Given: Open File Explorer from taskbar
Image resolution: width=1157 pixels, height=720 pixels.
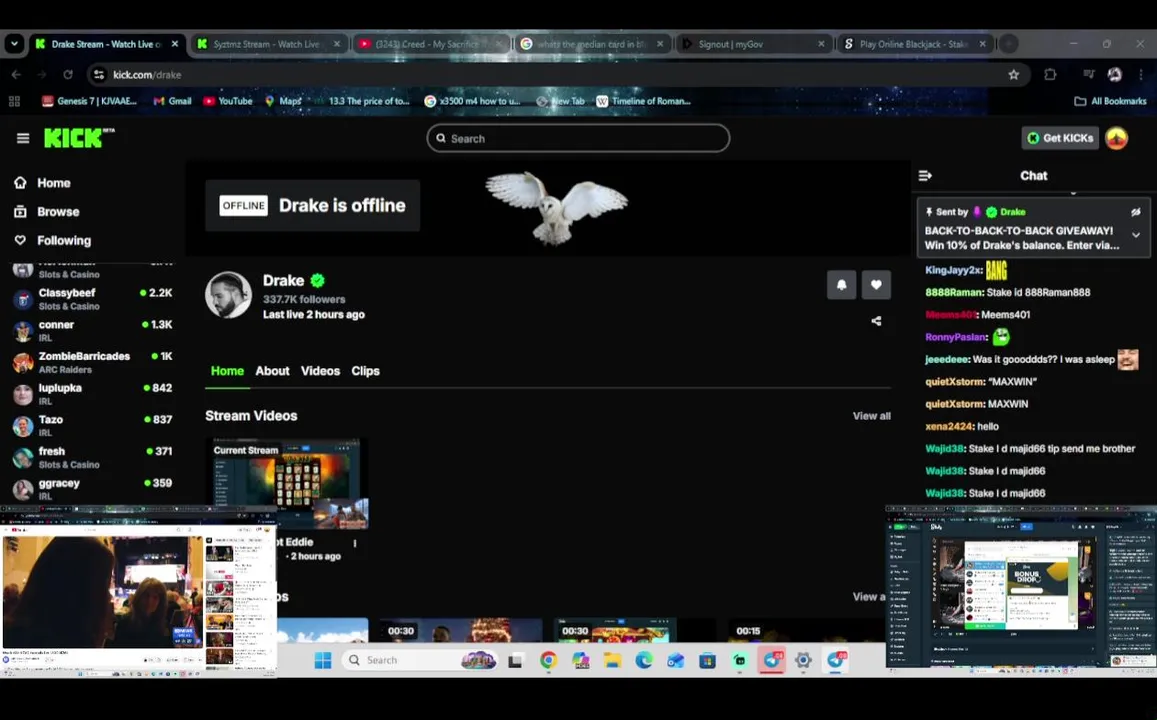Looking at the screenshot, I should click(612, 660).
